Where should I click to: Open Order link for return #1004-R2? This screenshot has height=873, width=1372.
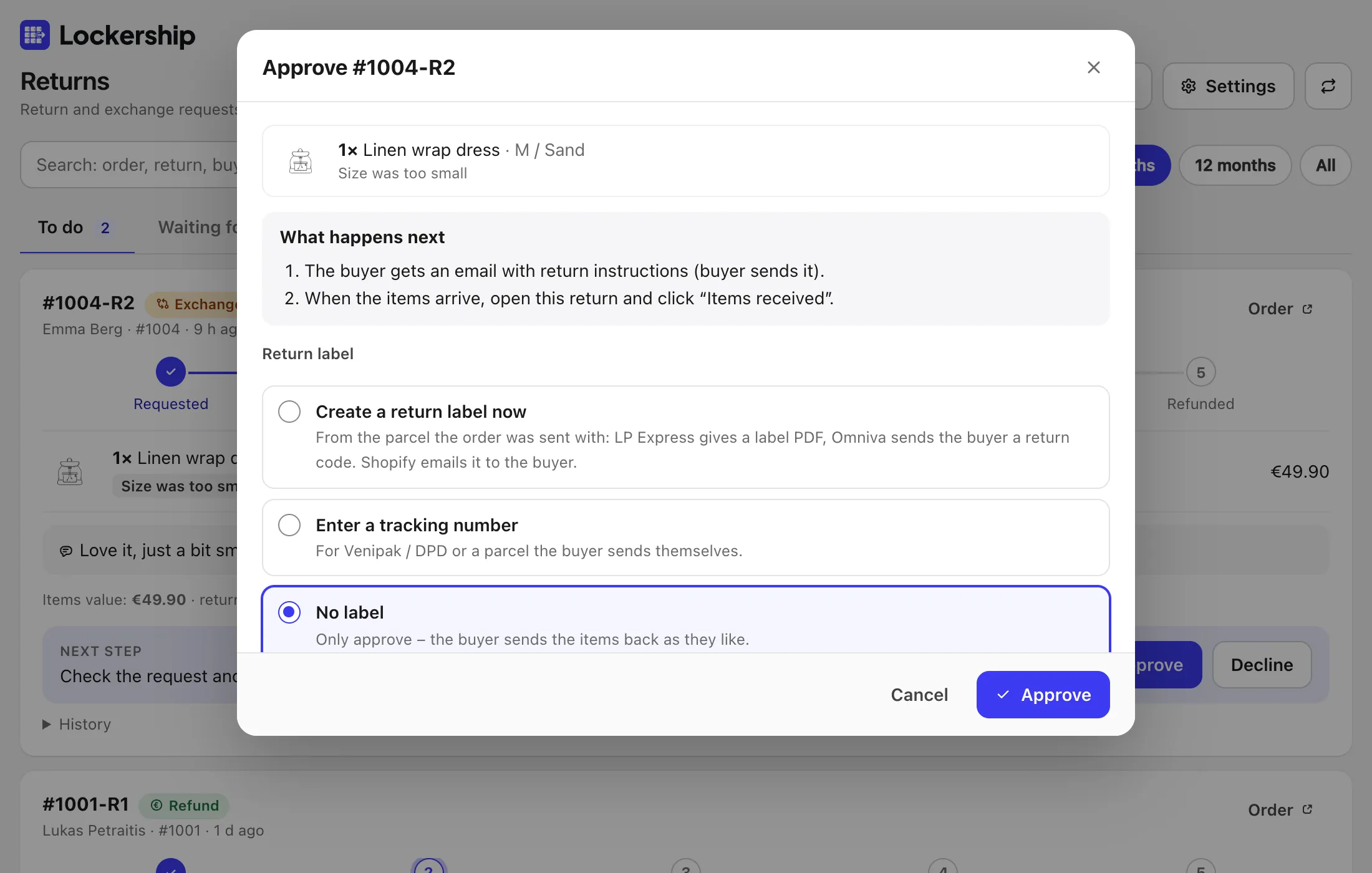tap(1280, 309)
